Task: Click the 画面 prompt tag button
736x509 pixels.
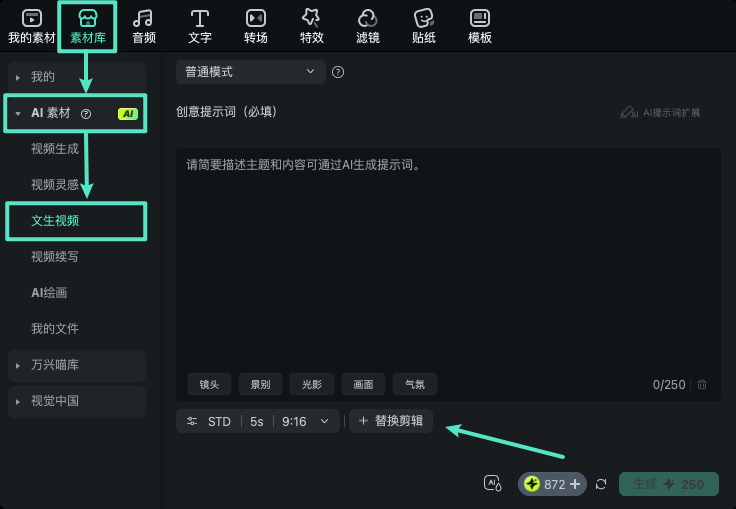Action: coord(363,385)
